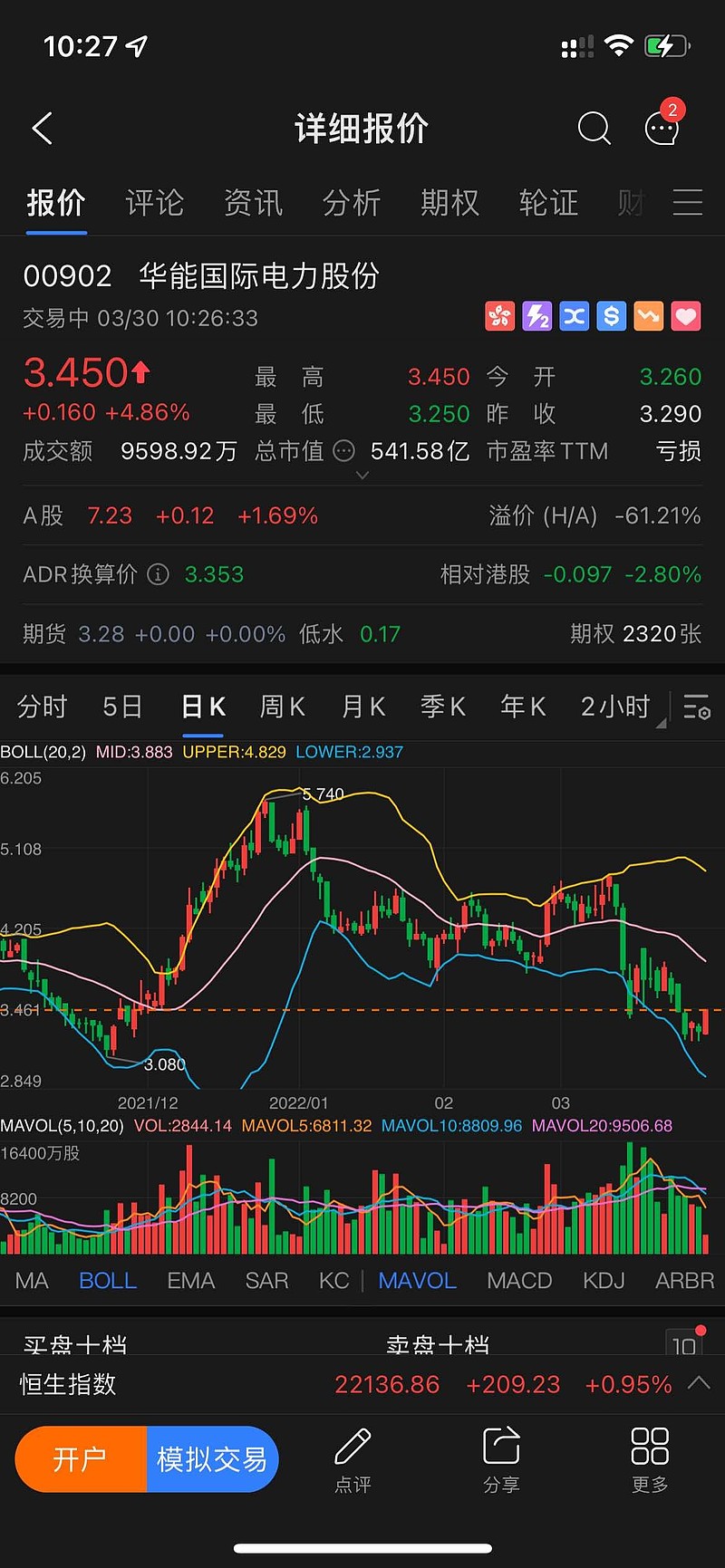This screenshot has width=725, height=1568.
Task: Switch to the 分析 tab
Action: 352,203
